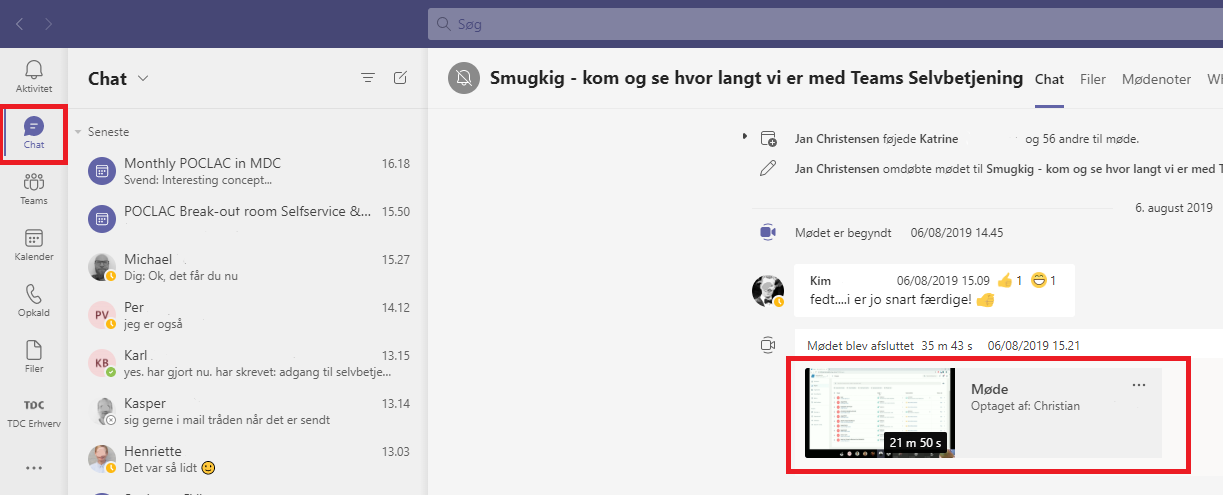The width and height of the screenshot is (1223, 495).
Task: Switch to the Mødenoter tab
Action: pos(1157,79)
